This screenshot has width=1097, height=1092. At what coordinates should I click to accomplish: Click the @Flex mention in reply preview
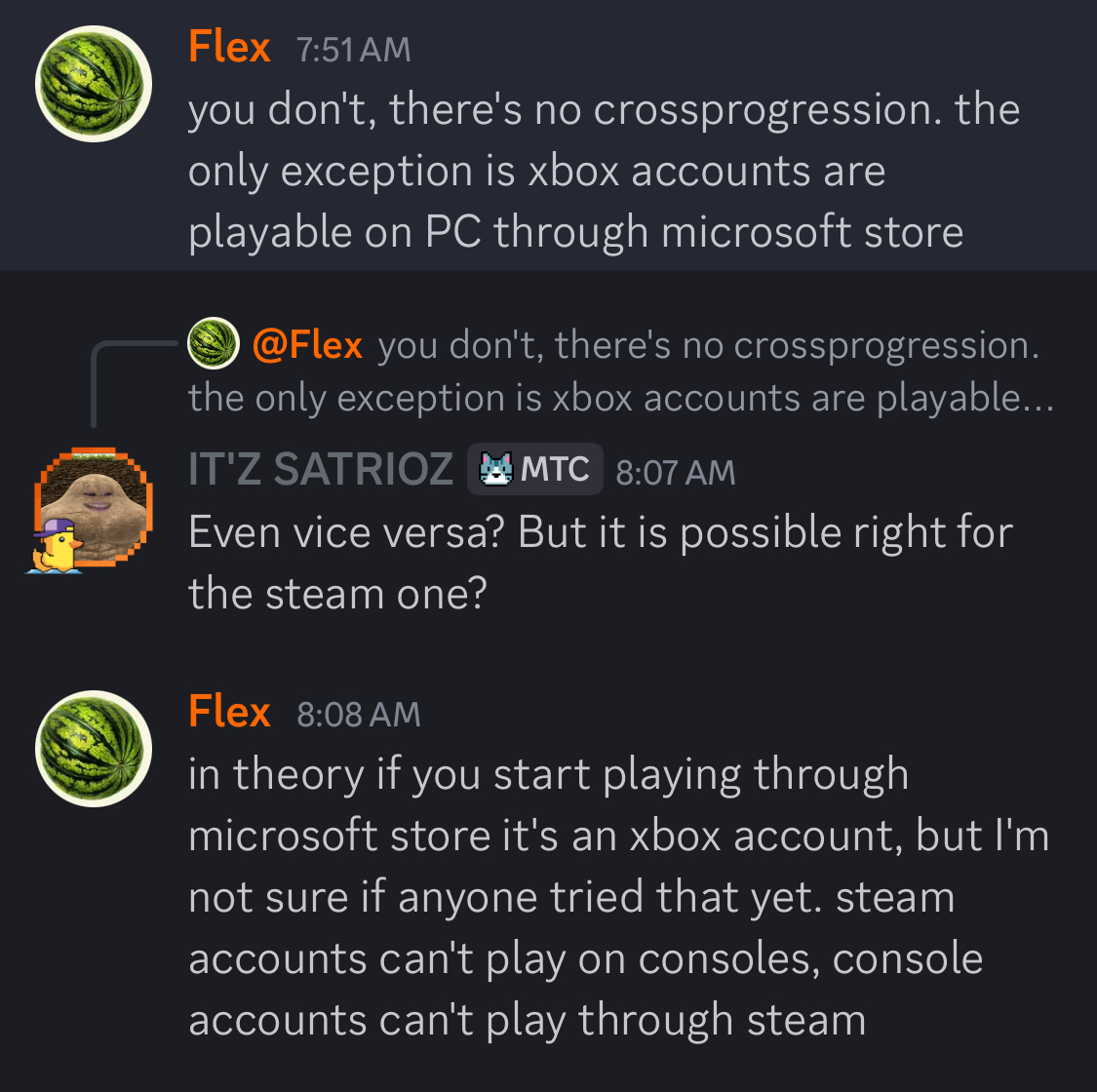coord(307,344)
